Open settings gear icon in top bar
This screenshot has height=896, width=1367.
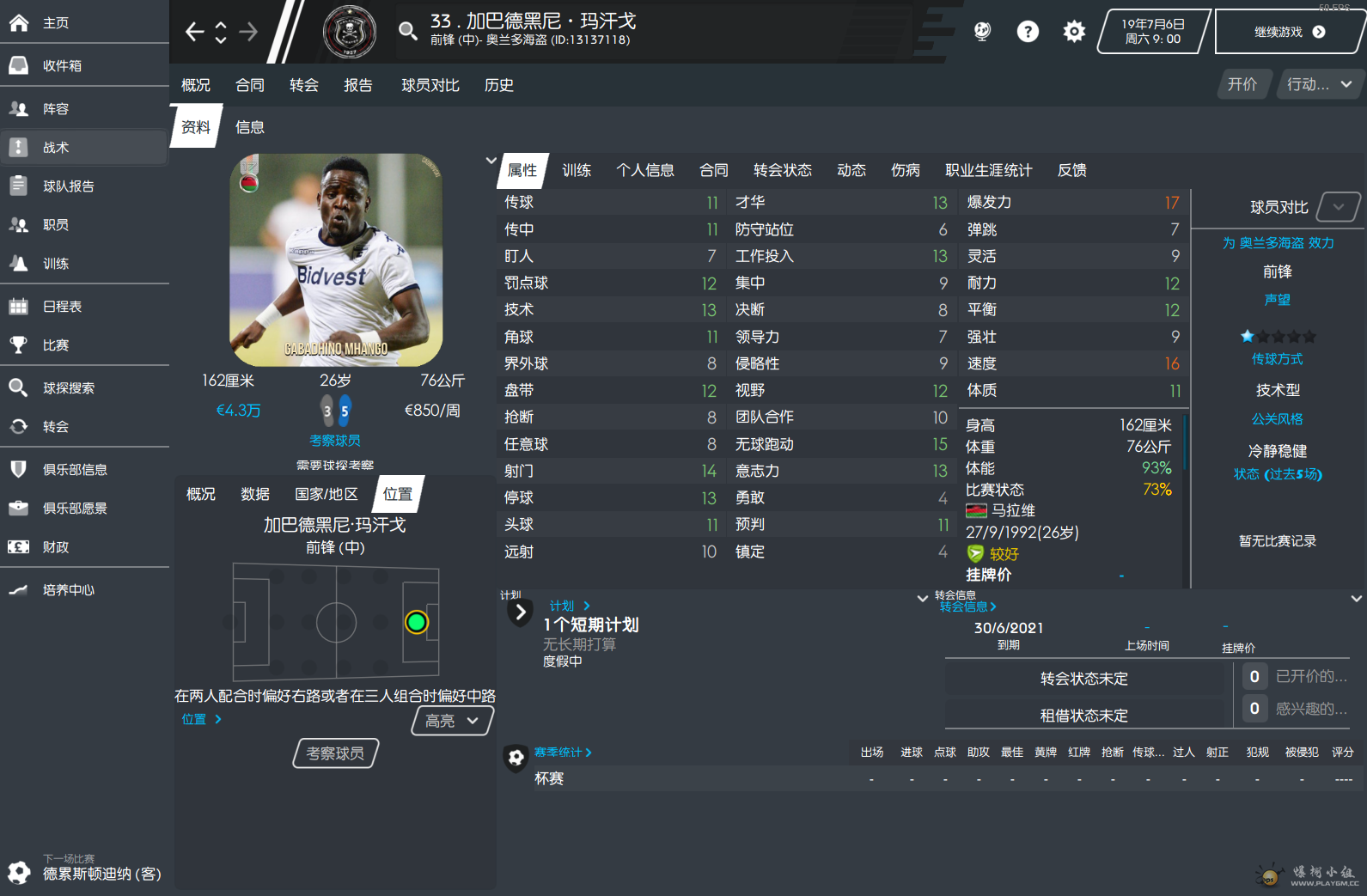coord(1074,32)
